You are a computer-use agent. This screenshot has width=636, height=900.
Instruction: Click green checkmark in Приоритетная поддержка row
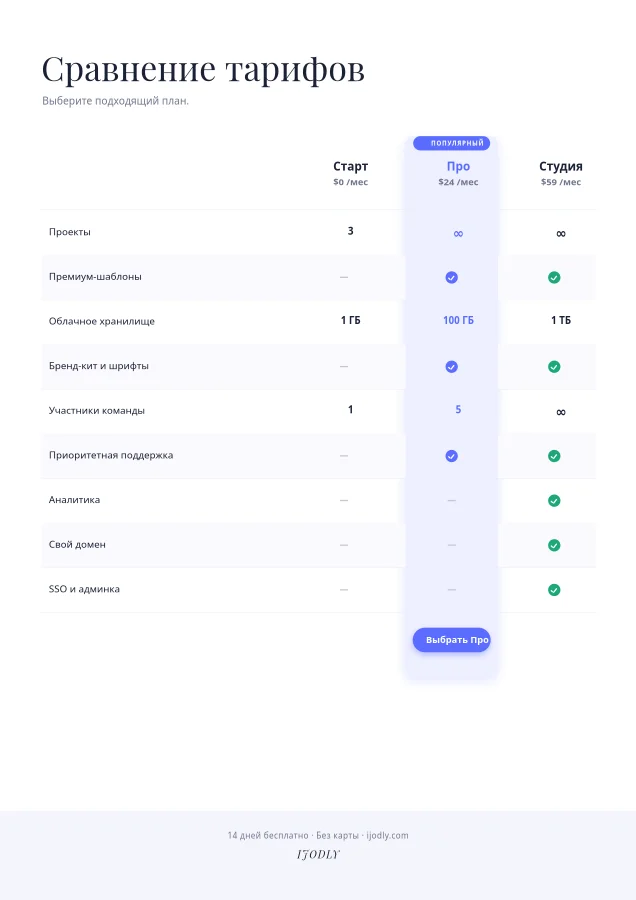[x=554, y=456]
